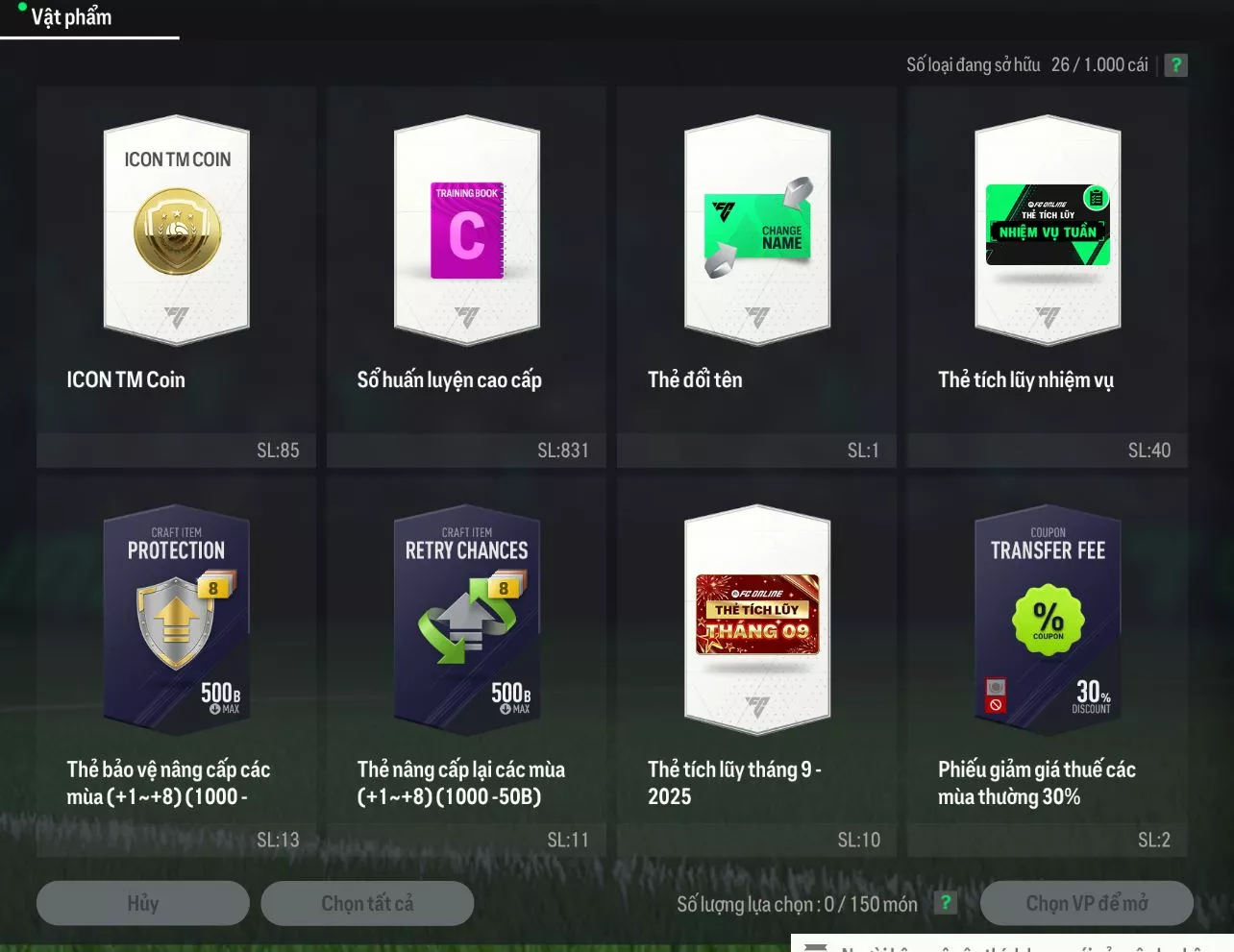Screen dimensions: 1234x952
Task: Open help icon beside owned item count
Action: click(x=1175, y=65)
